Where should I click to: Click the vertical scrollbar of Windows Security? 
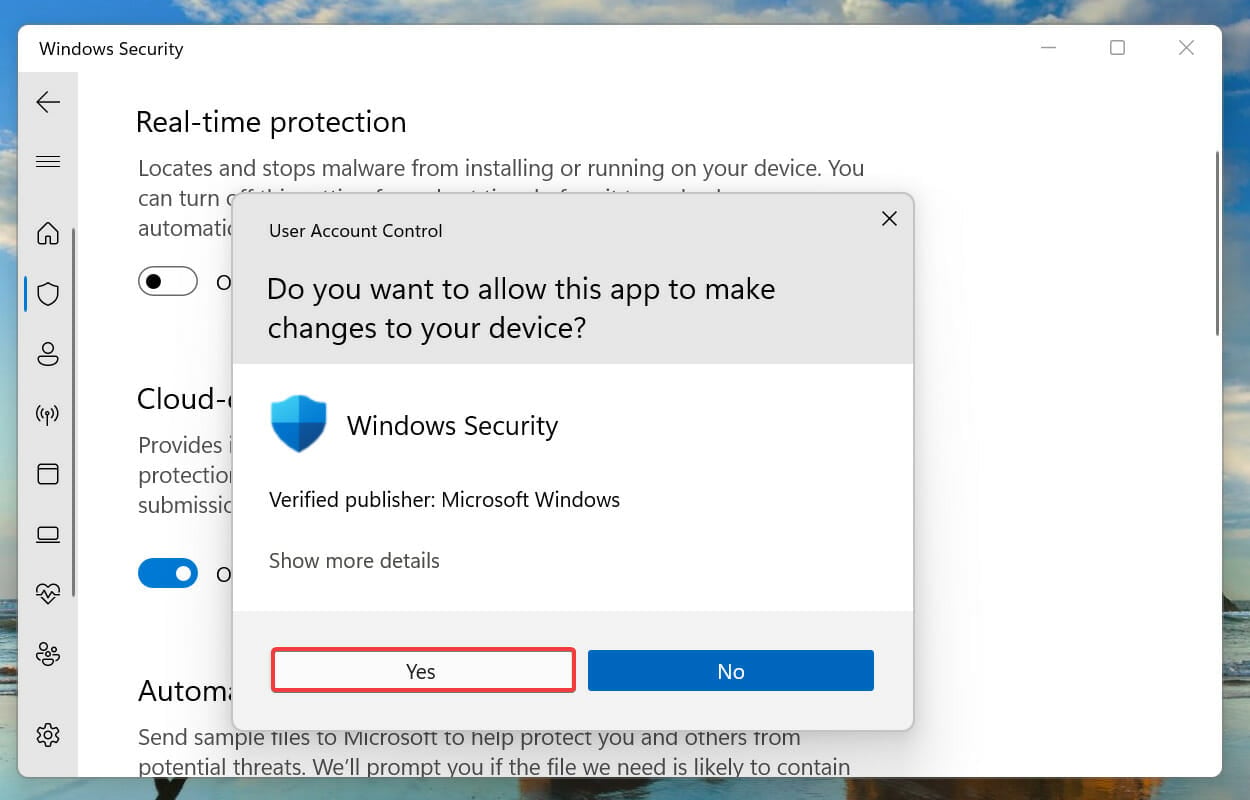click(x=1217, y=243)
